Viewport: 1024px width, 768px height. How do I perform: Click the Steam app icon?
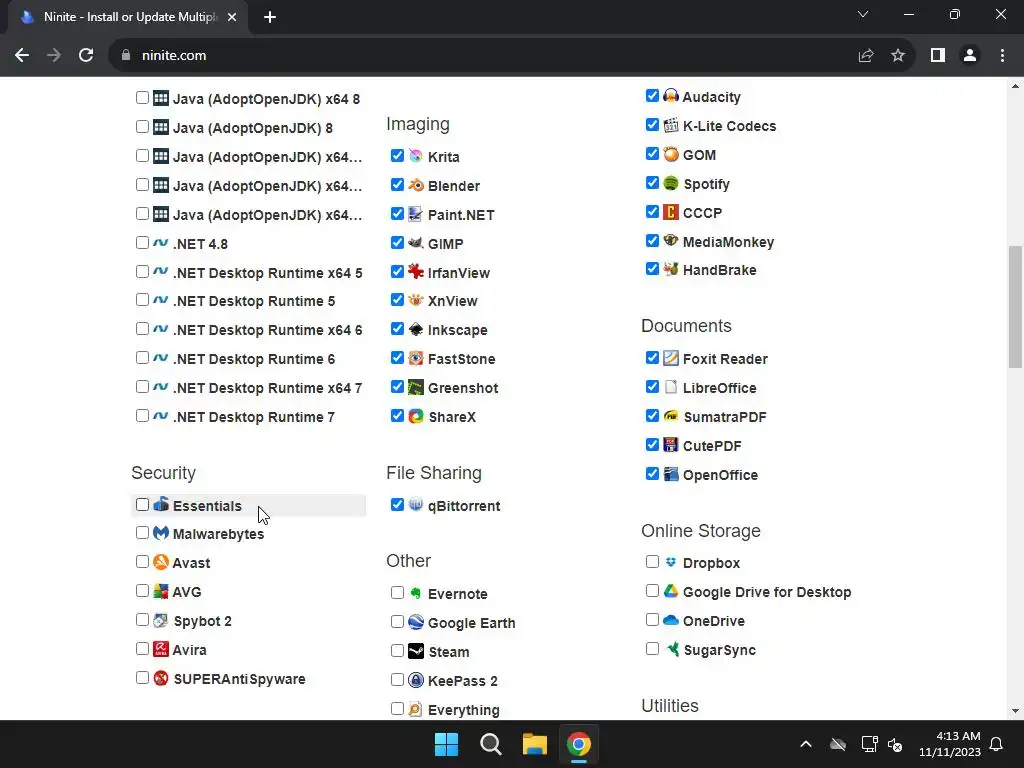pyautogui.click(x=415, y=651)
